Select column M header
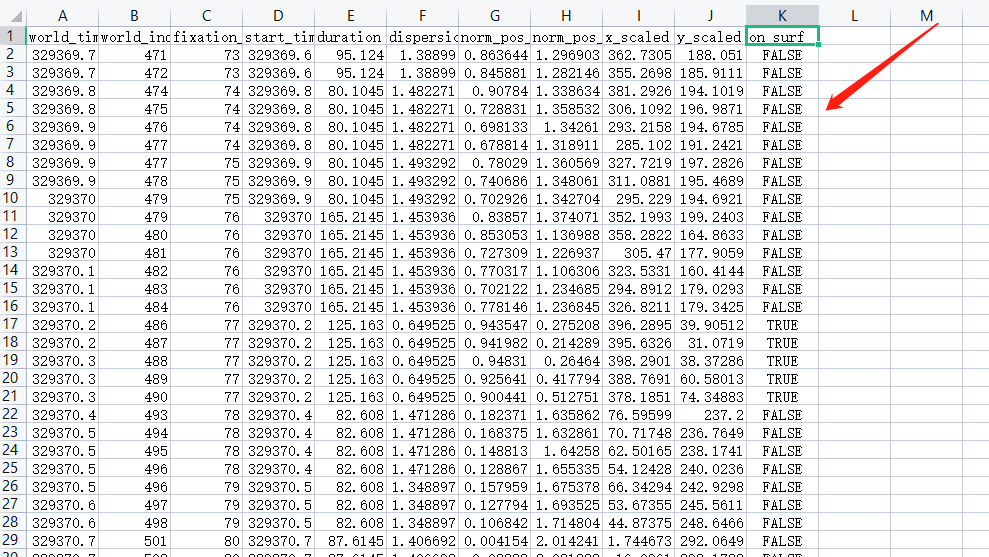The image size is (989, 557). coord(926,15)
